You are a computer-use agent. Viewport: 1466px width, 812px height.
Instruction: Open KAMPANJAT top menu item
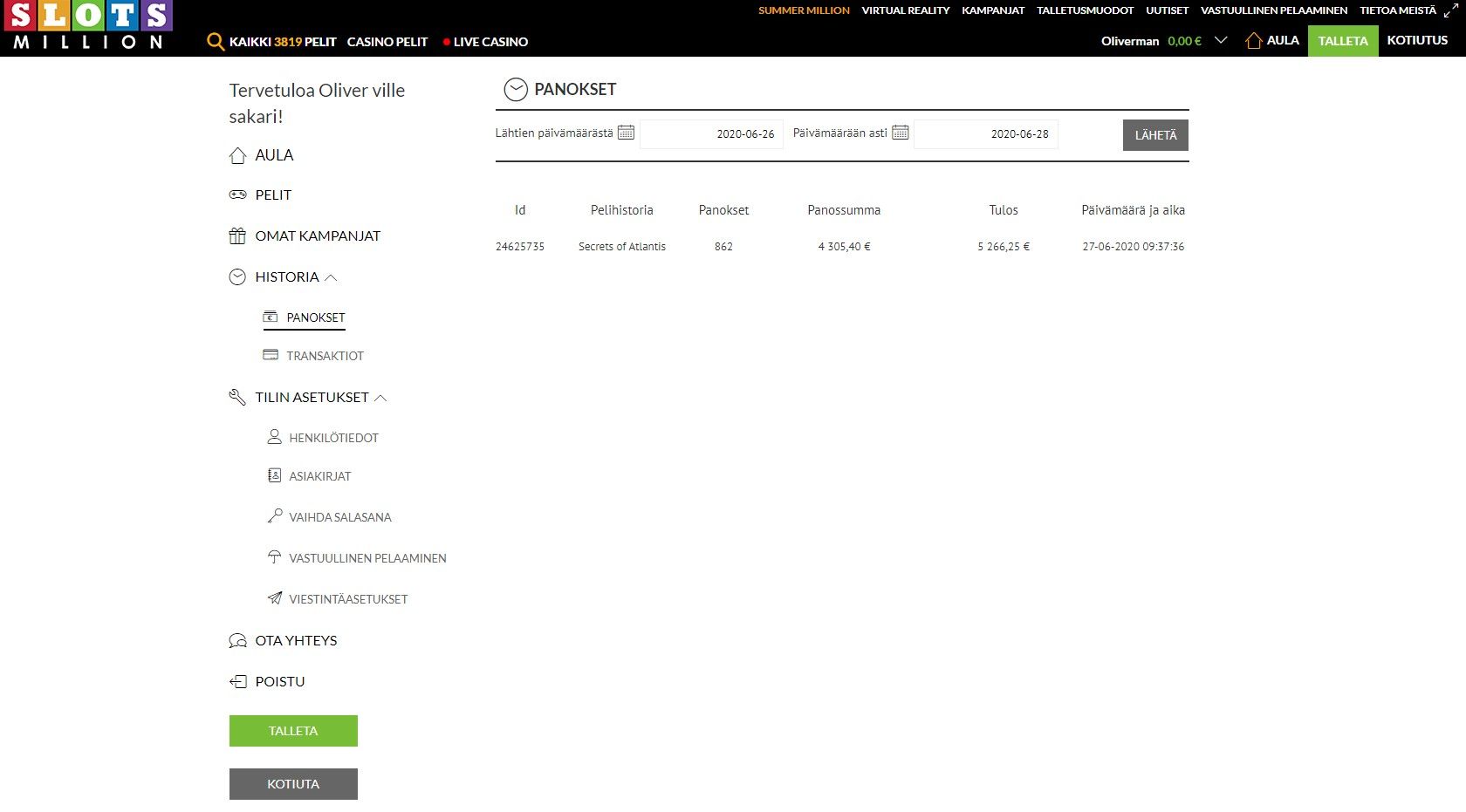point(993,10)
